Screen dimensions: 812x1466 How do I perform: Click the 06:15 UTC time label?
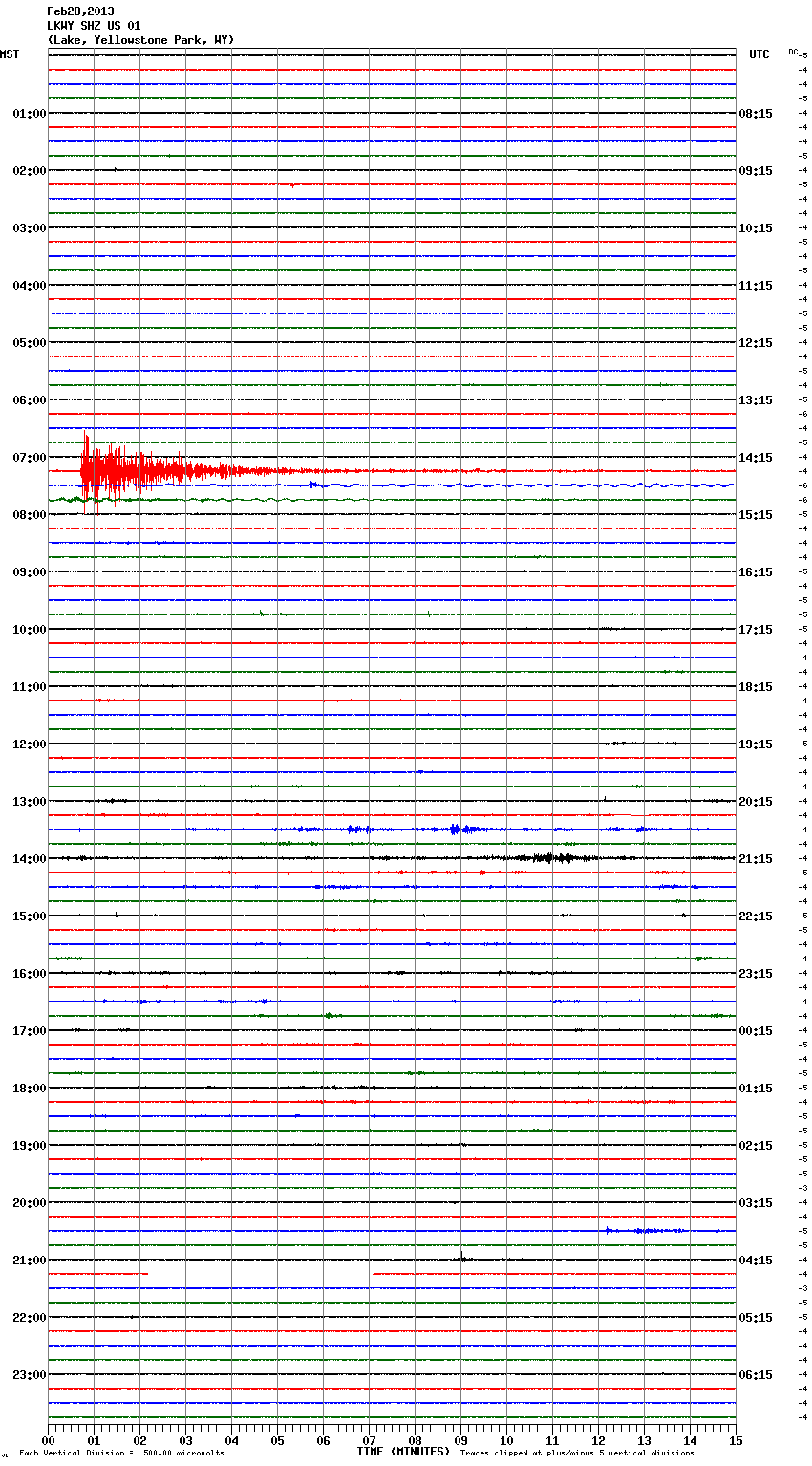pyautogui.click(x=756, y=1375)
